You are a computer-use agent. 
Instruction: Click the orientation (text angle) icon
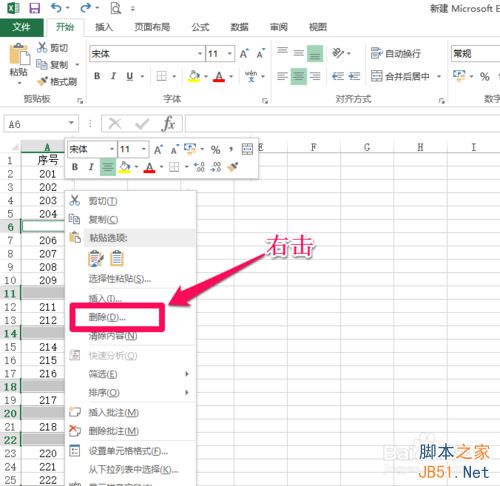click(x=338, y=53)
